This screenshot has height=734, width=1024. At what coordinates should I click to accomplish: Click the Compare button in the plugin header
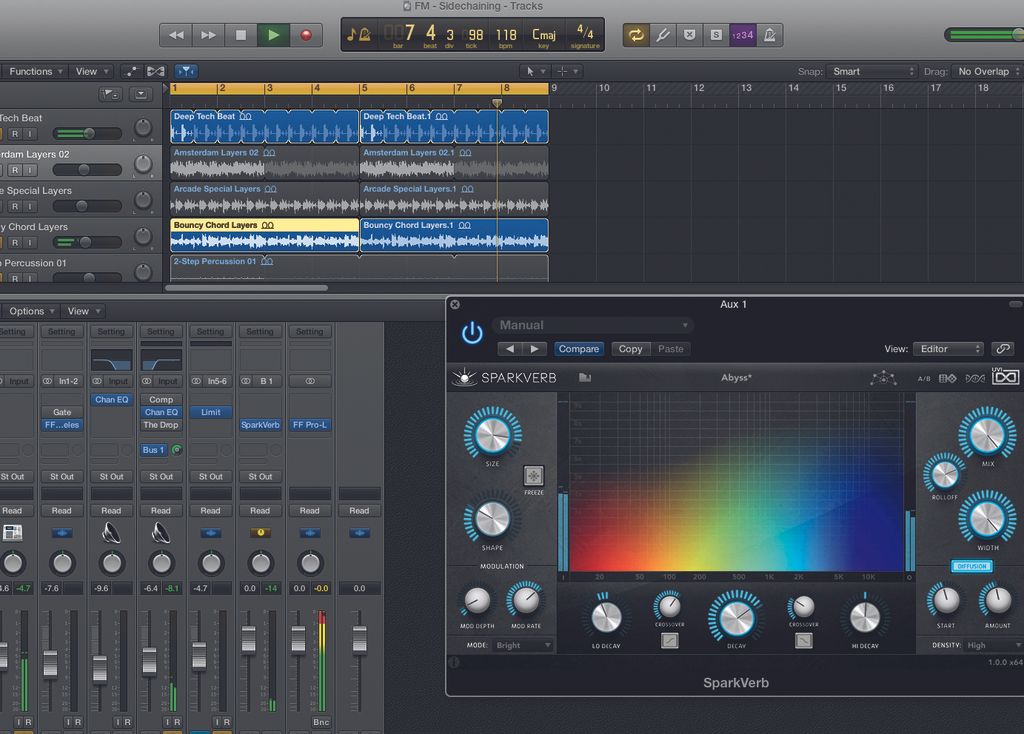click(579, 349)
